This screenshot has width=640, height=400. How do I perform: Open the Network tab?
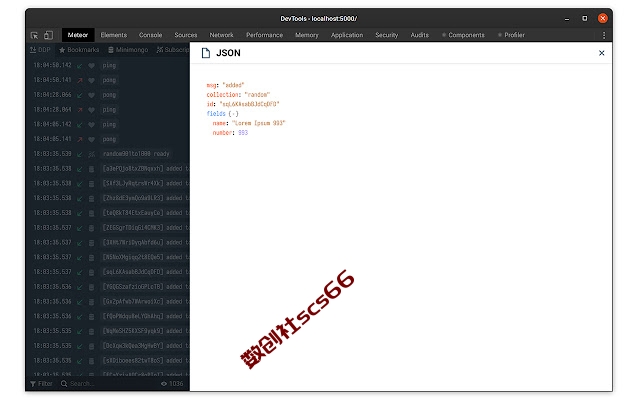coord(222,35)
